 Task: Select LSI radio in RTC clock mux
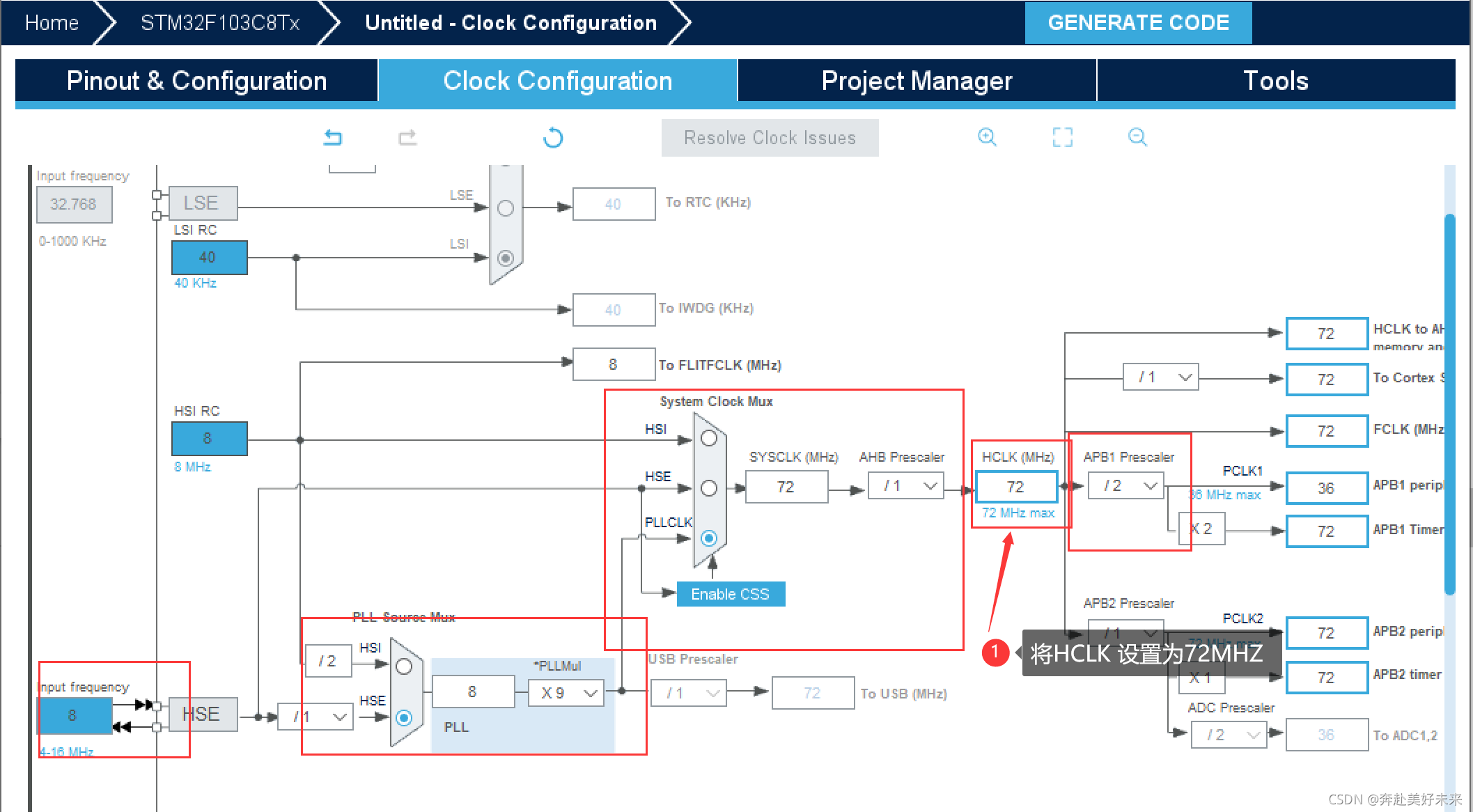(x=506, y=258)
